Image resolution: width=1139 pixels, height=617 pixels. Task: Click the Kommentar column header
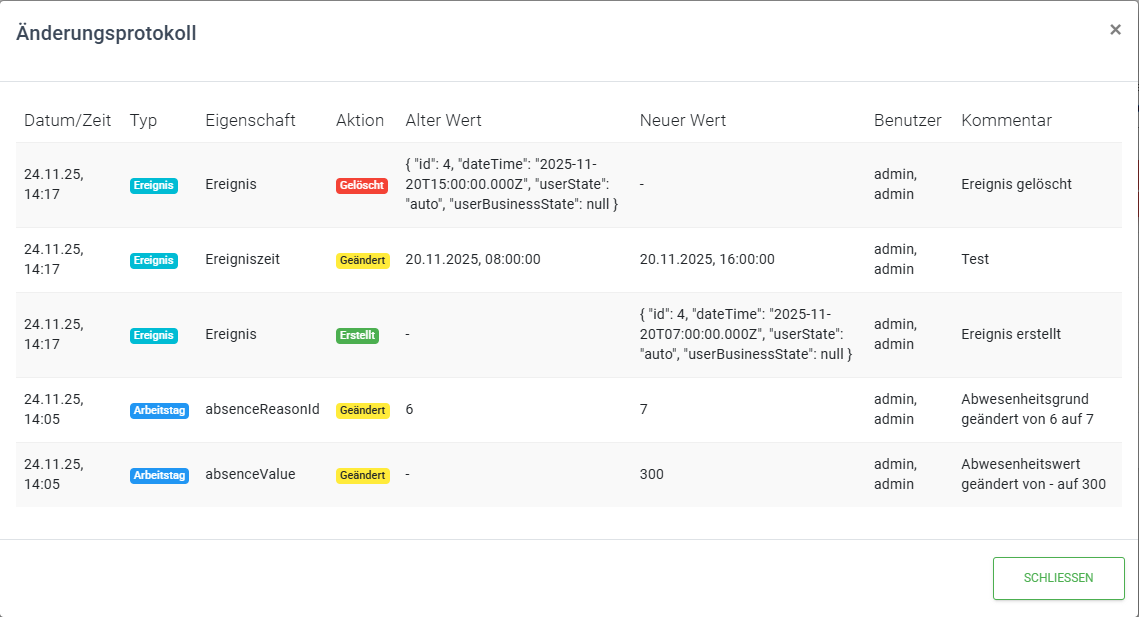pos(1006,120)
